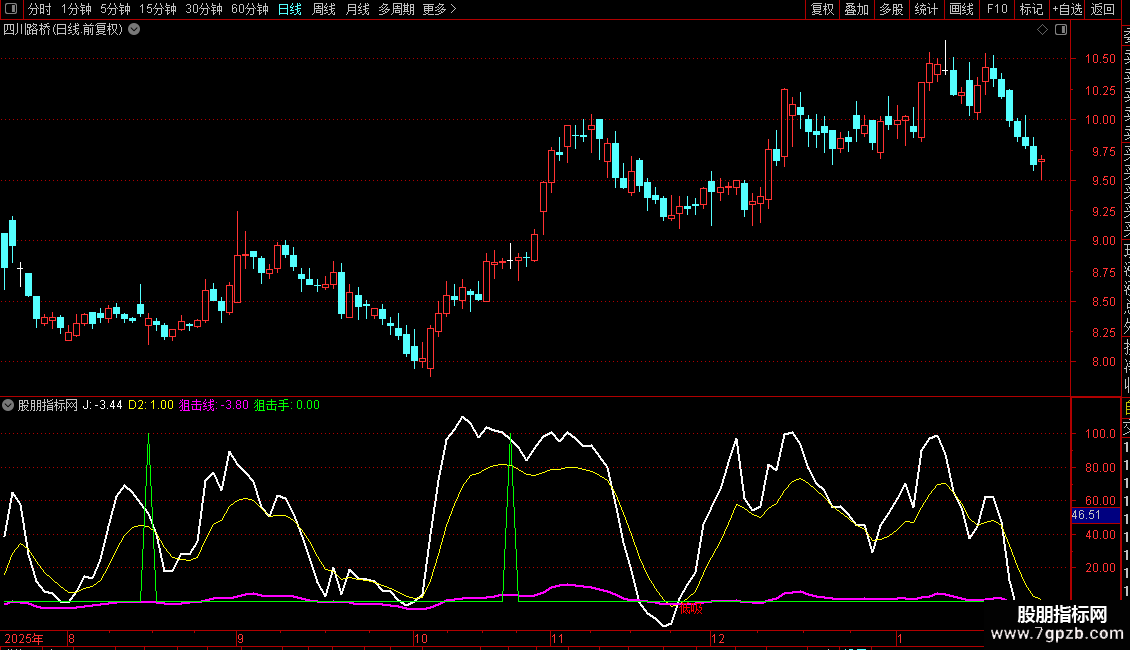Select the 5分钟 chart period
Screen dimensions: 1130x650
click(115, 9)
